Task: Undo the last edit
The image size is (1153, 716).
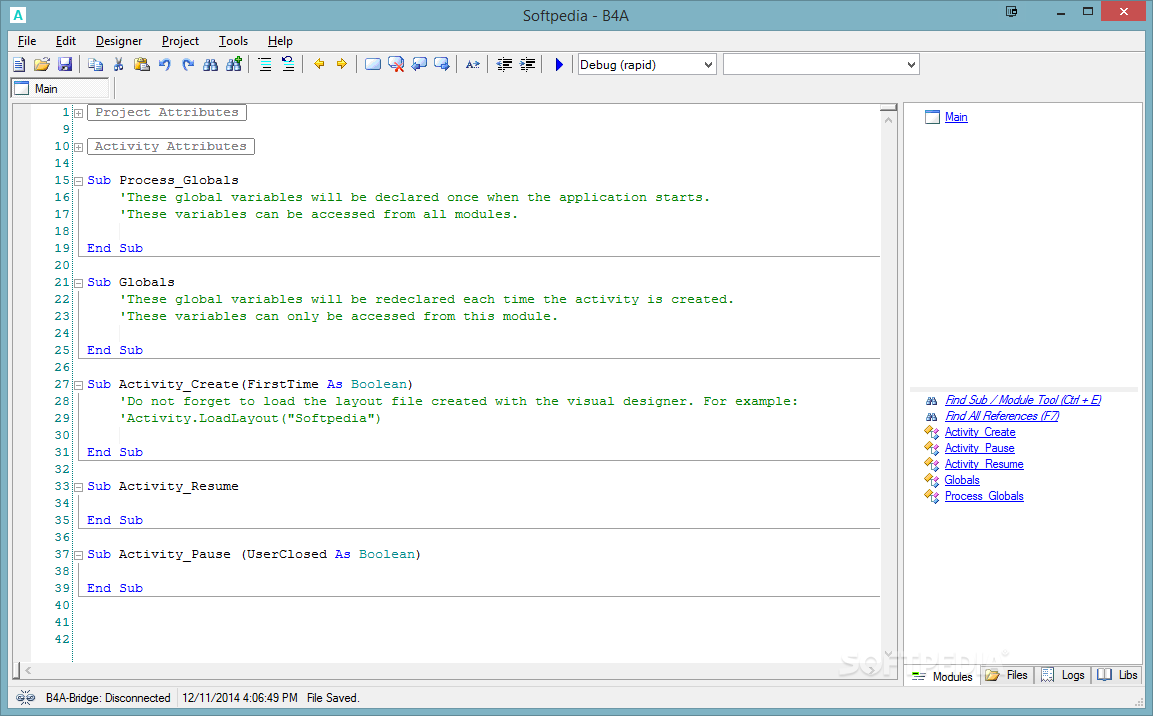Action: point(165,65)
